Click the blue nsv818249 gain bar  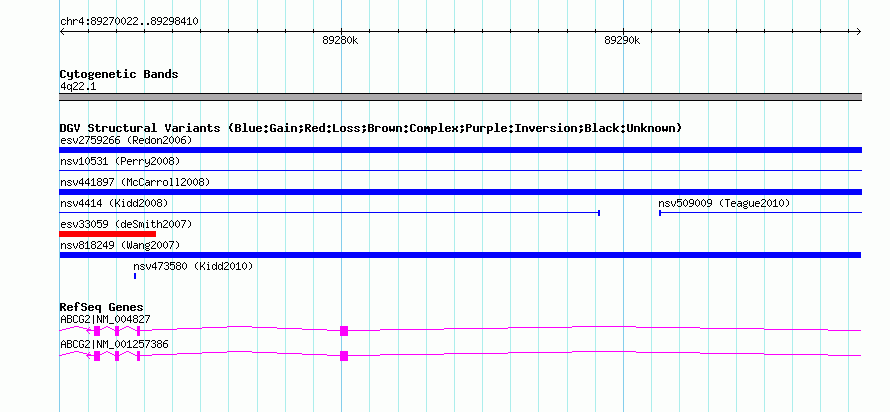click(x=460, y=255)
